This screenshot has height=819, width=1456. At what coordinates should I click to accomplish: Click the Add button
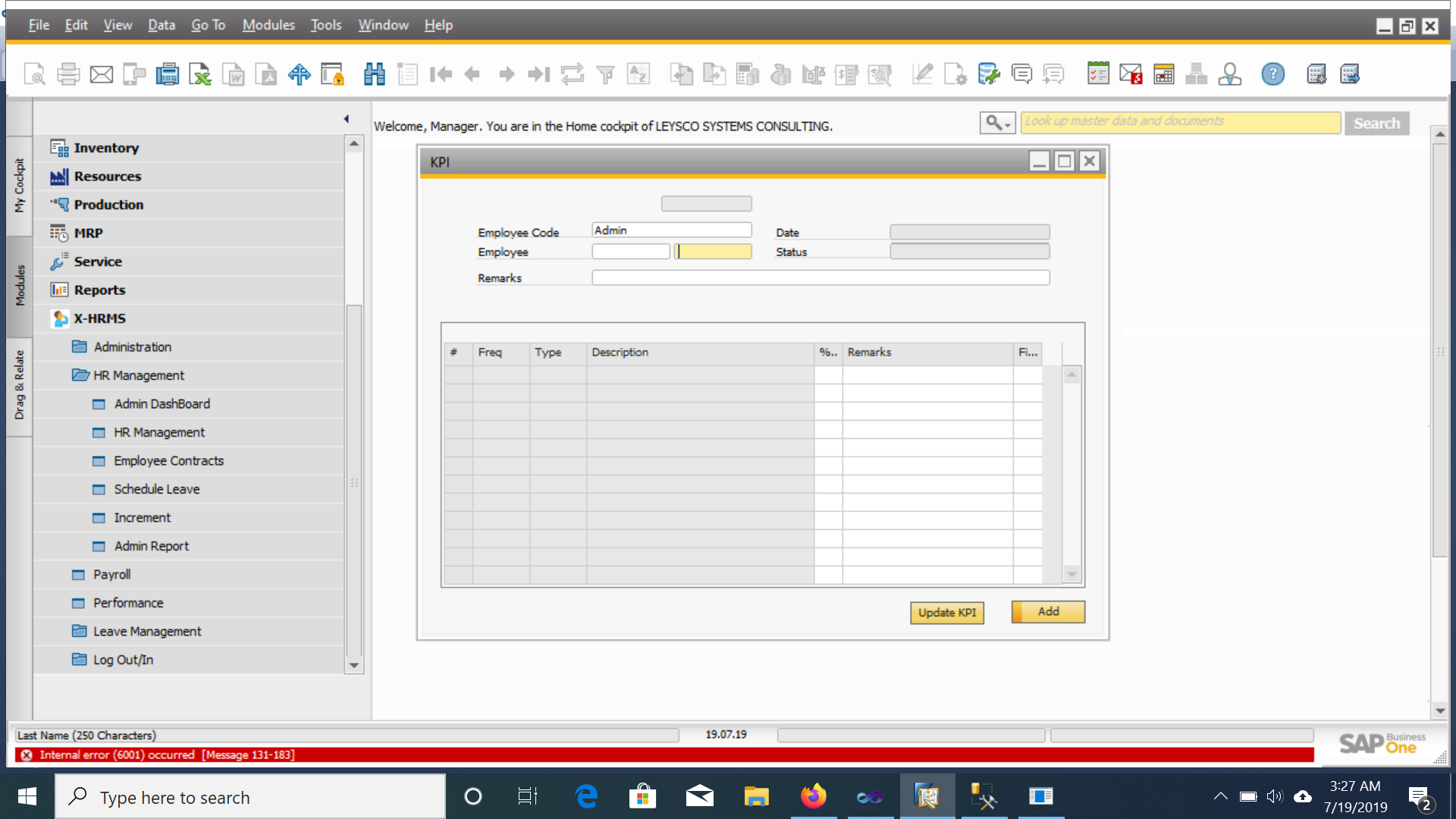tap(1048, 612)
